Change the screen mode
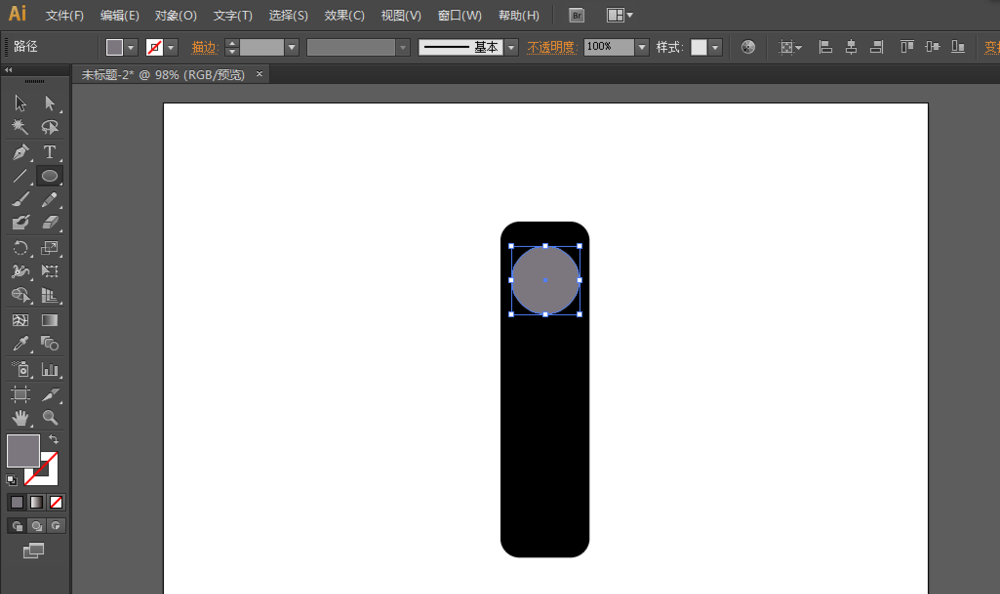1000x594 pixels. tap(33, 551)
